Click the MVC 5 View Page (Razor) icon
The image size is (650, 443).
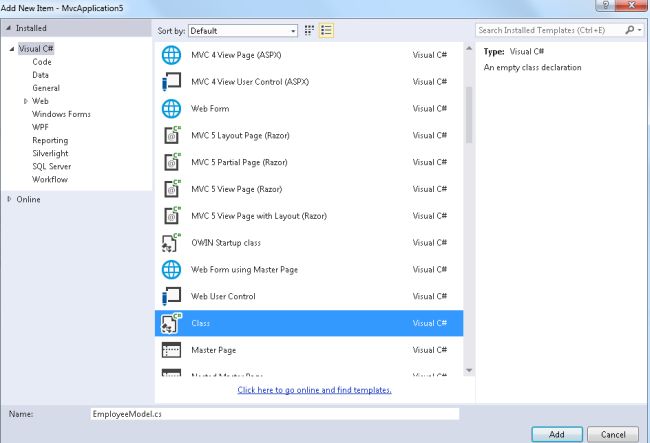(x=171, y=189)
